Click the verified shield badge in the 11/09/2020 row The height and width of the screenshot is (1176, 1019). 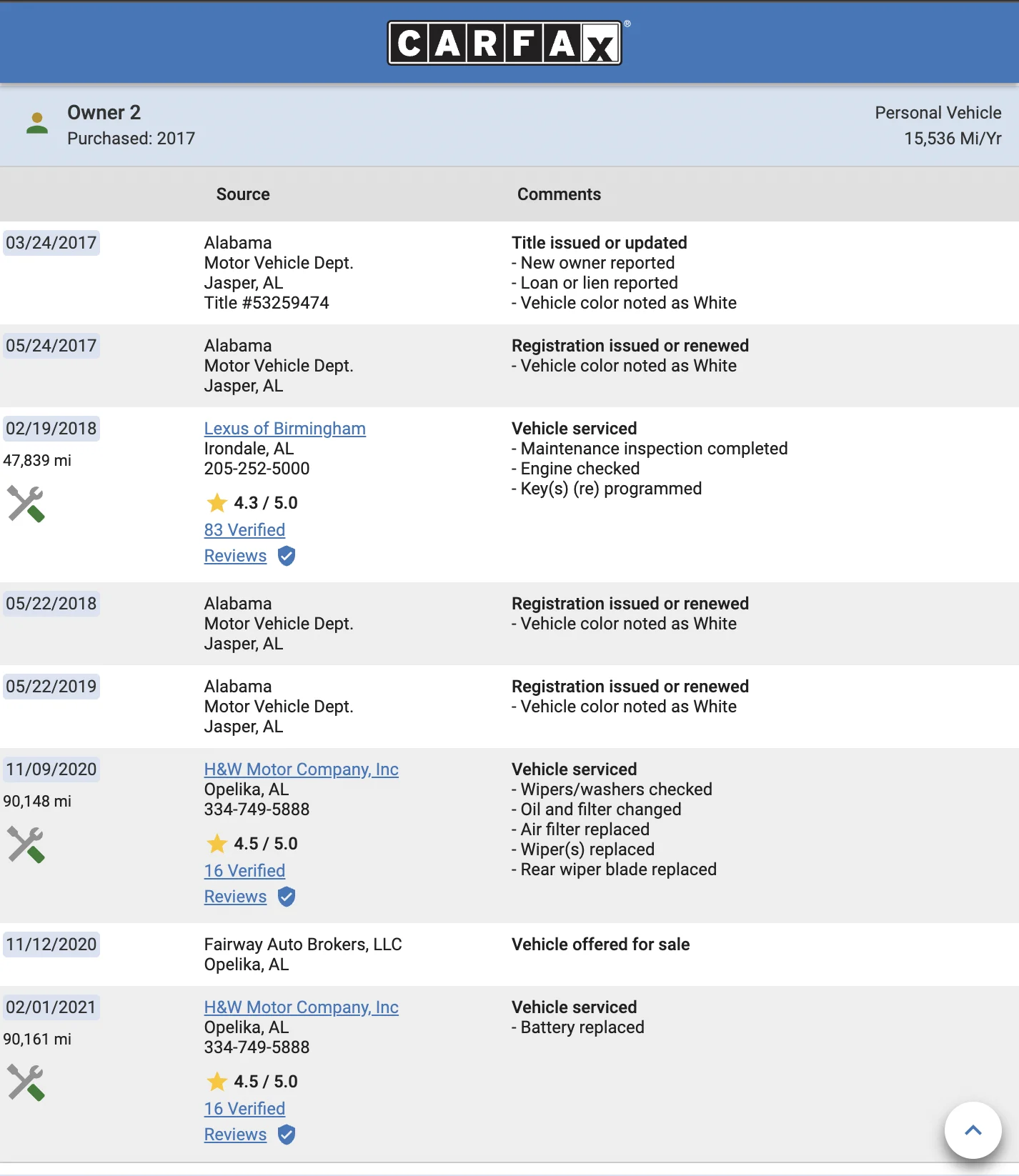(x=287, y=897)
